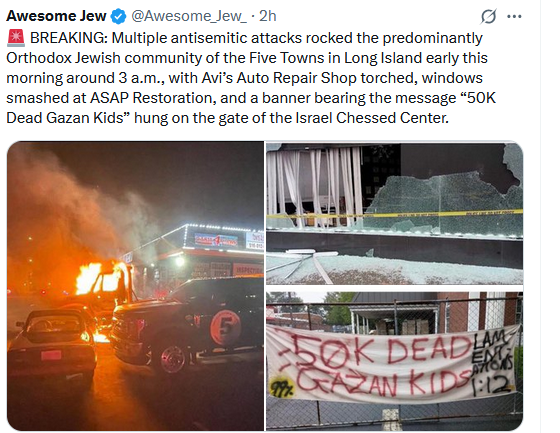Click the dark sedan parked beside the fire
Viewport: 560px width, 433px height.
(x=52, y=343)
